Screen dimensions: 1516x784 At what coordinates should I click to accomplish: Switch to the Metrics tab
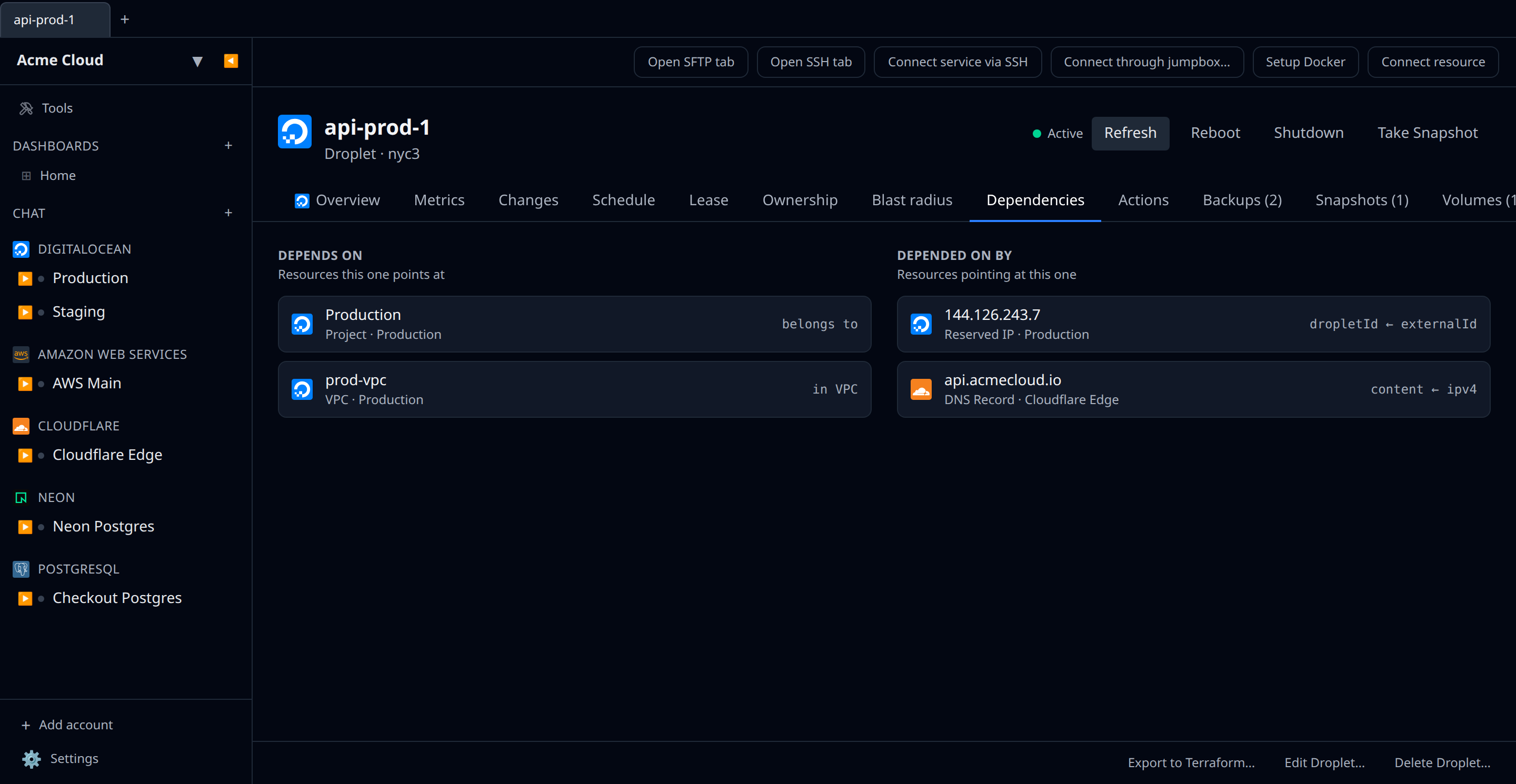coord(439,200)
